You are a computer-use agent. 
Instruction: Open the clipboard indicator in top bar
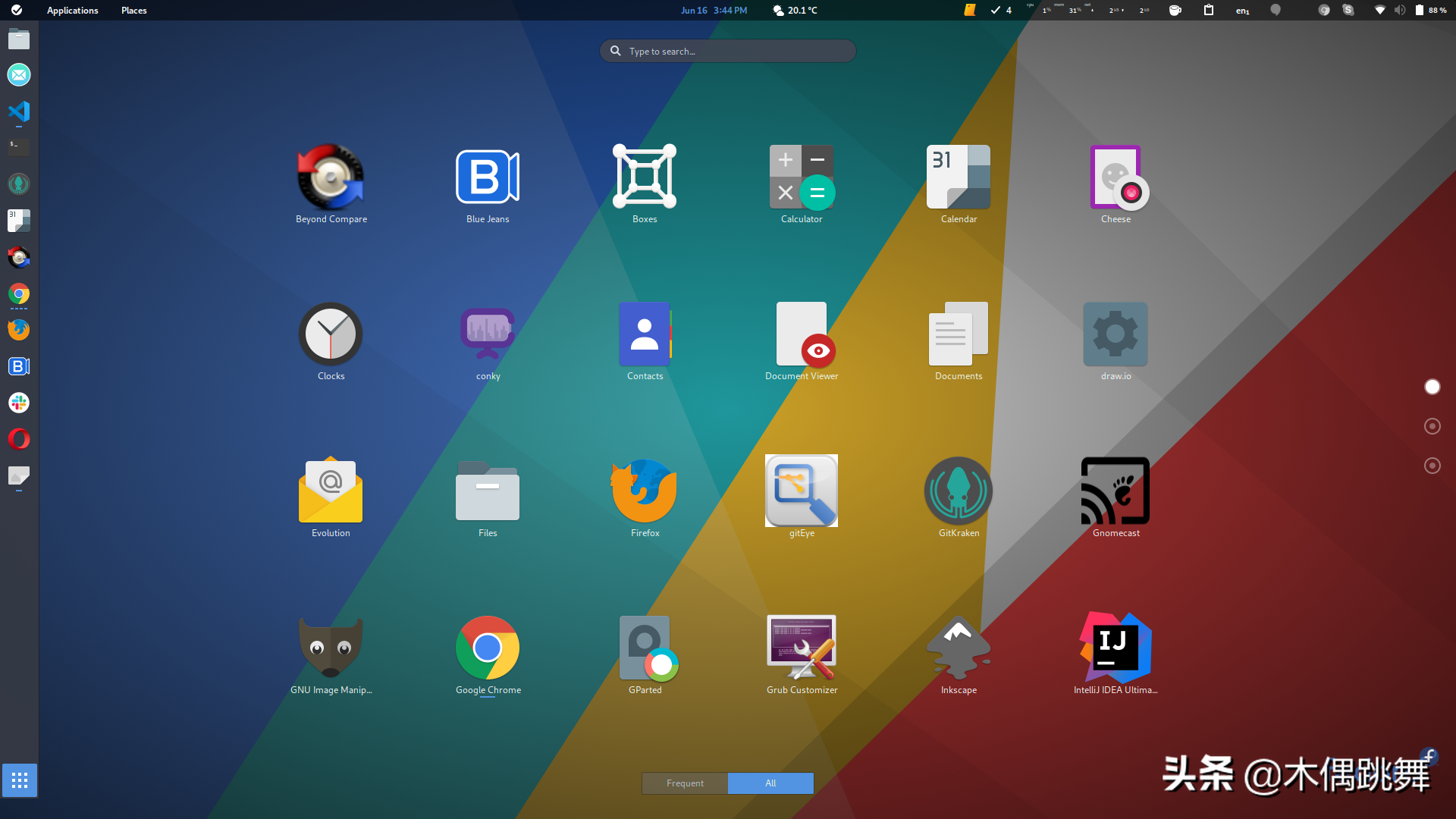1209,11
